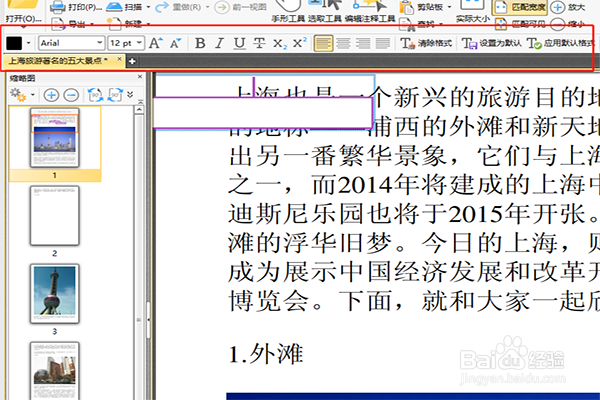Select align right paragraph option

363,43
